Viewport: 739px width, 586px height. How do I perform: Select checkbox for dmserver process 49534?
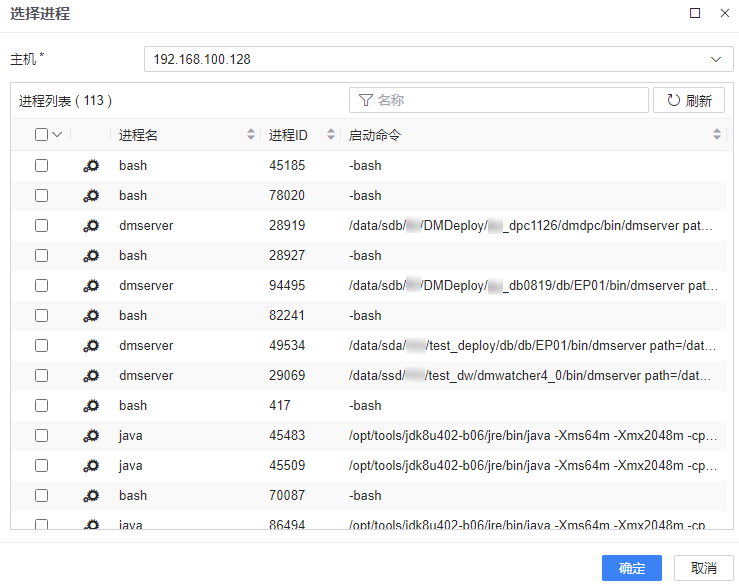point(41,346)
